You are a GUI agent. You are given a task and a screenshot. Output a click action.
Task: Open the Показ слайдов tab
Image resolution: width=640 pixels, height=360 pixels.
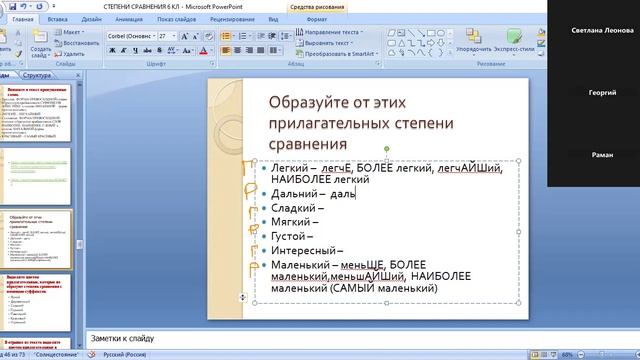coord(176,19)
